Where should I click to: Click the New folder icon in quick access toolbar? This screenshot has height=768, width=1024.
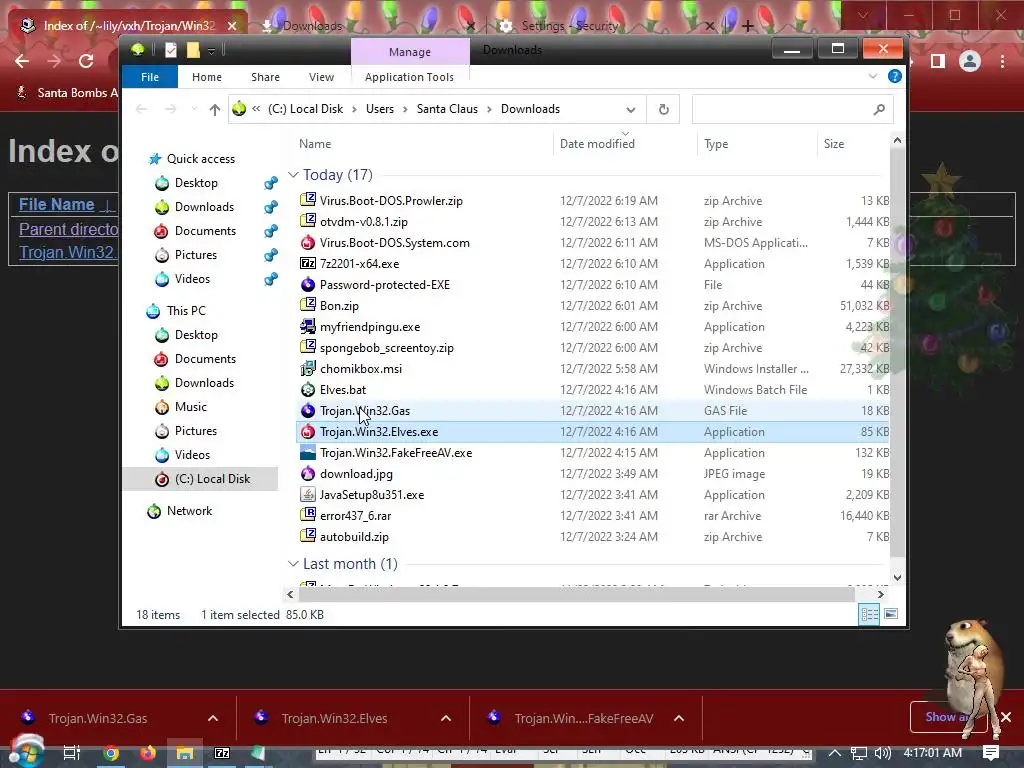[193, 50]
